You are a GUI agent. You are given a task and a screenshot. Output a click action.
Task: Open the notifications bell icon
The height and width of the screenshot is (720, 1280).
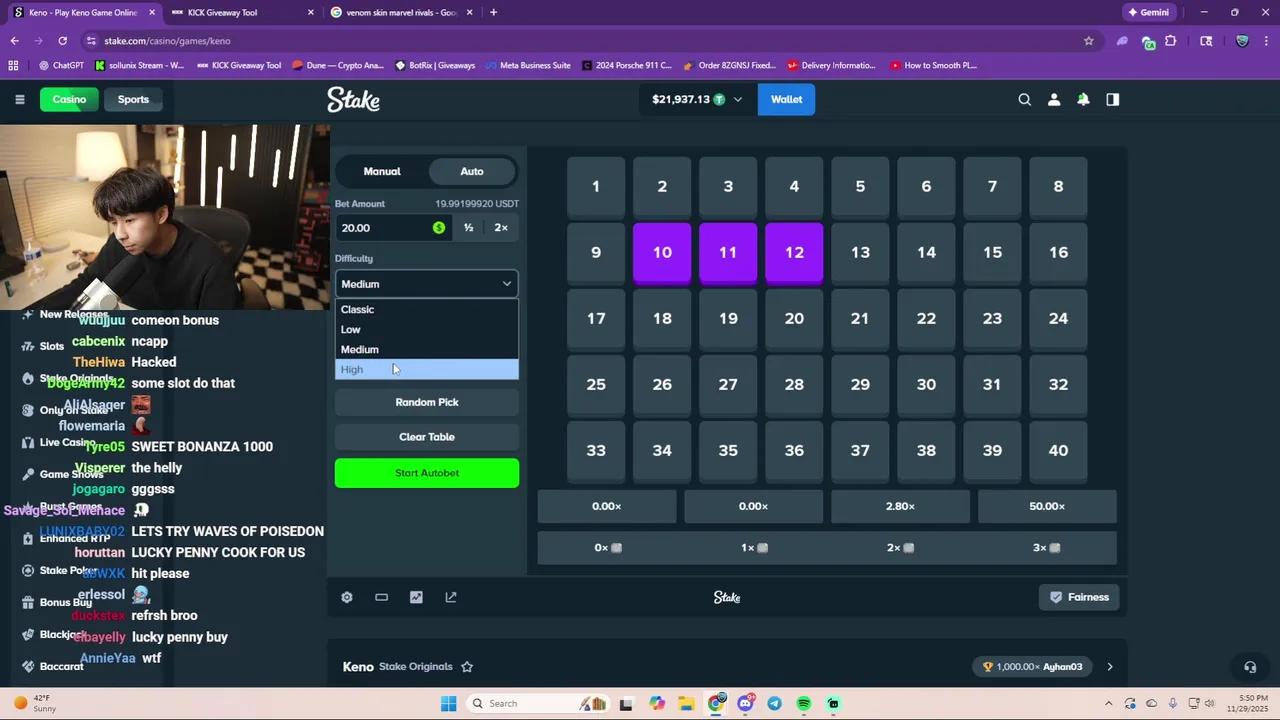pos(1083,99)
